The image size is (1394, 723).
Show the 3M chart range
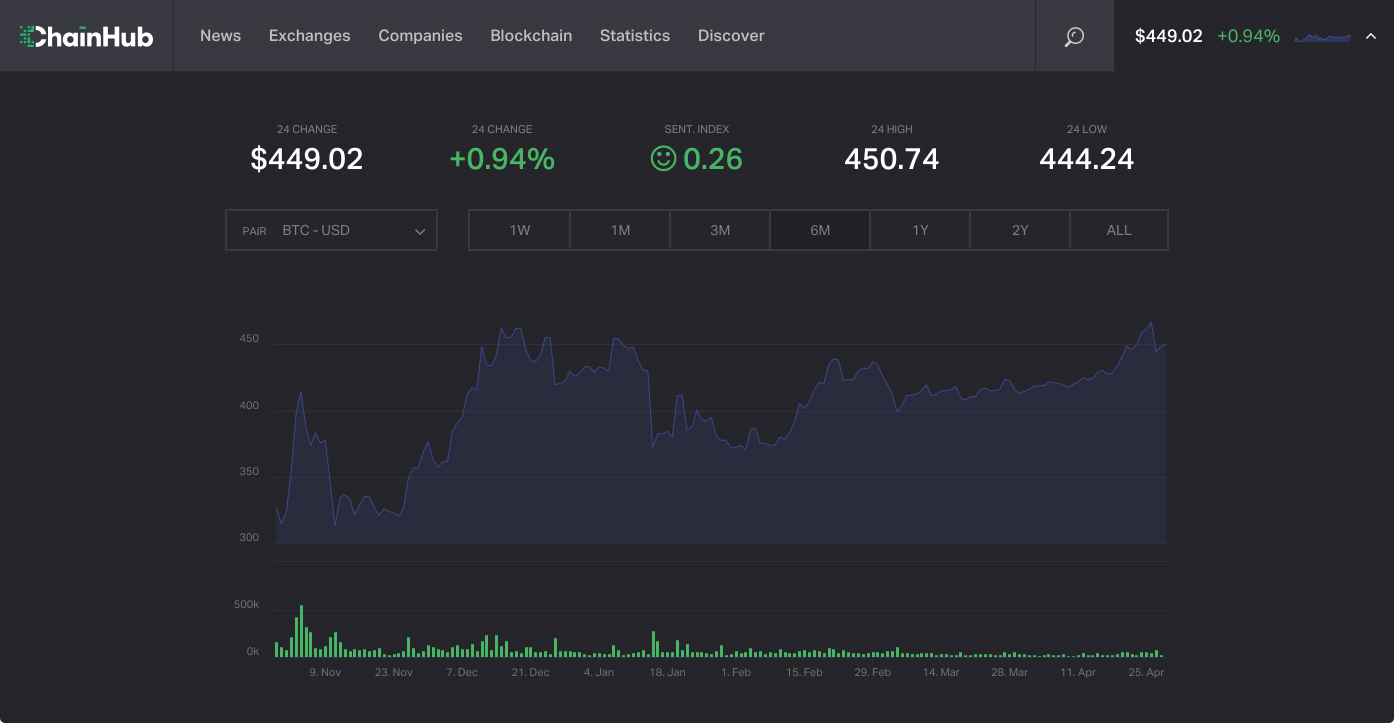click(x=720, y=230)
